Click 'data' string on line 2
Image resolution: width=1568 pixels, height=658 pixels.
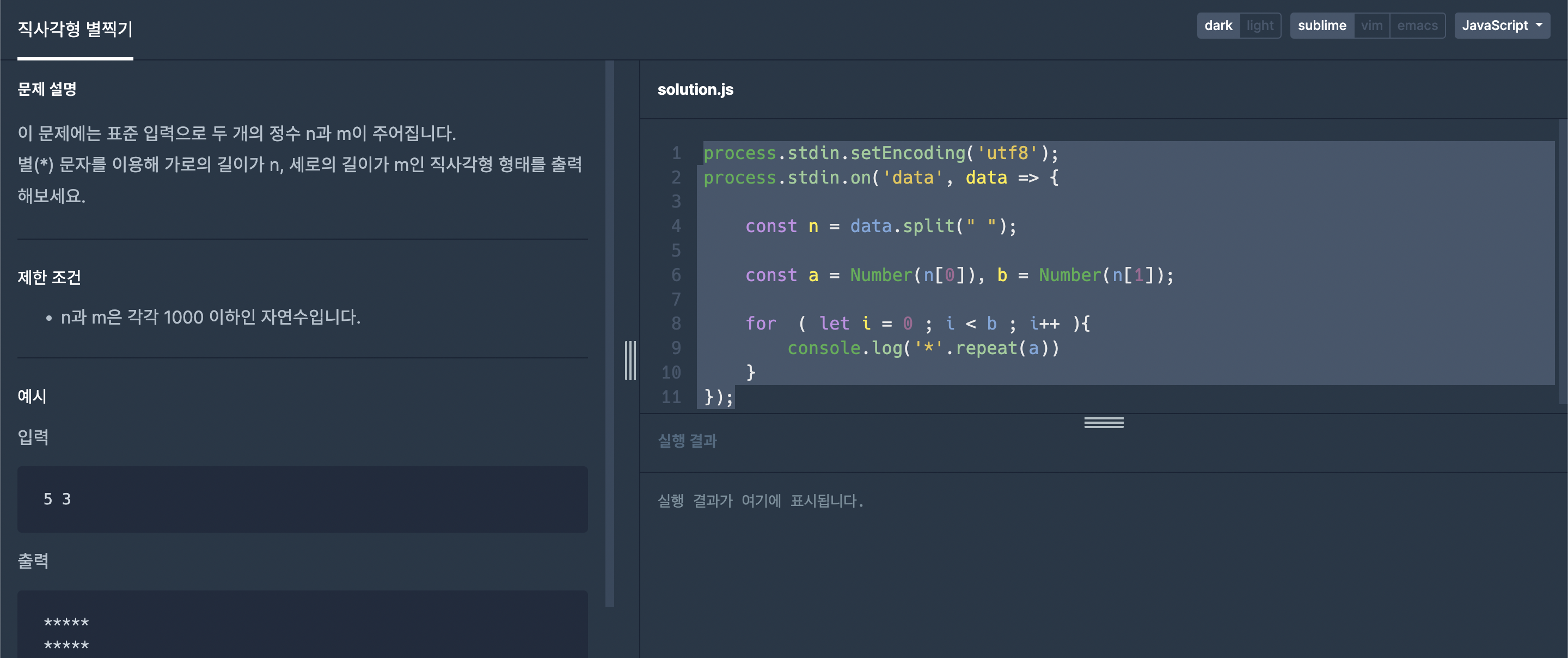pyautogui.click(x=912, y=177)
